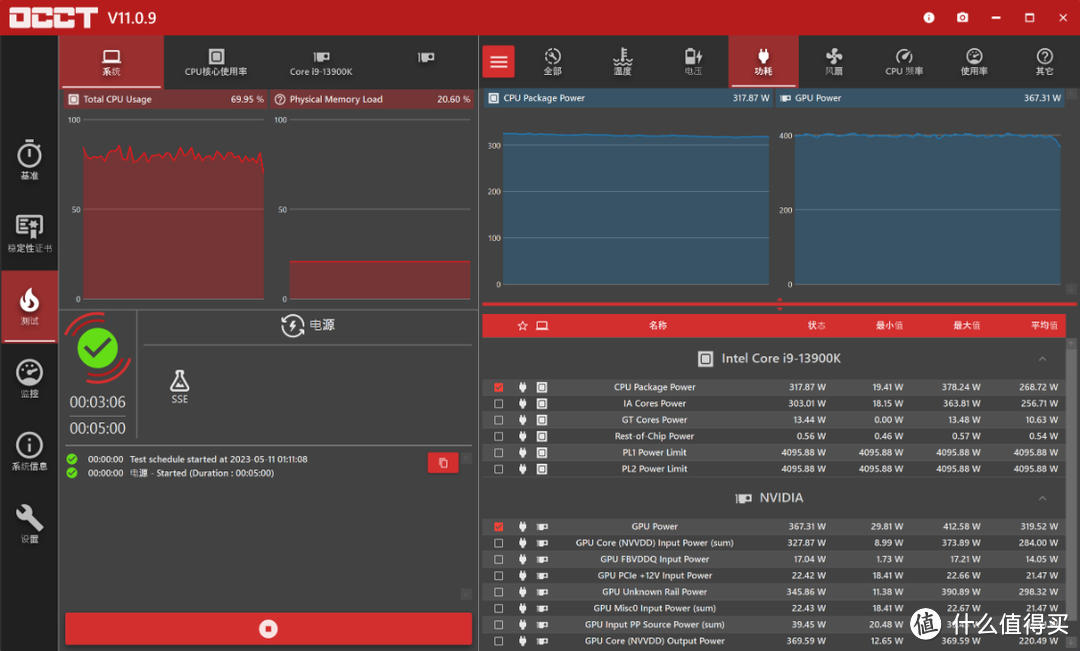Sort by the average value column header
The height and width of the screenshot is (651, 1080).
pyautogui.click(x=1044, y=325)
